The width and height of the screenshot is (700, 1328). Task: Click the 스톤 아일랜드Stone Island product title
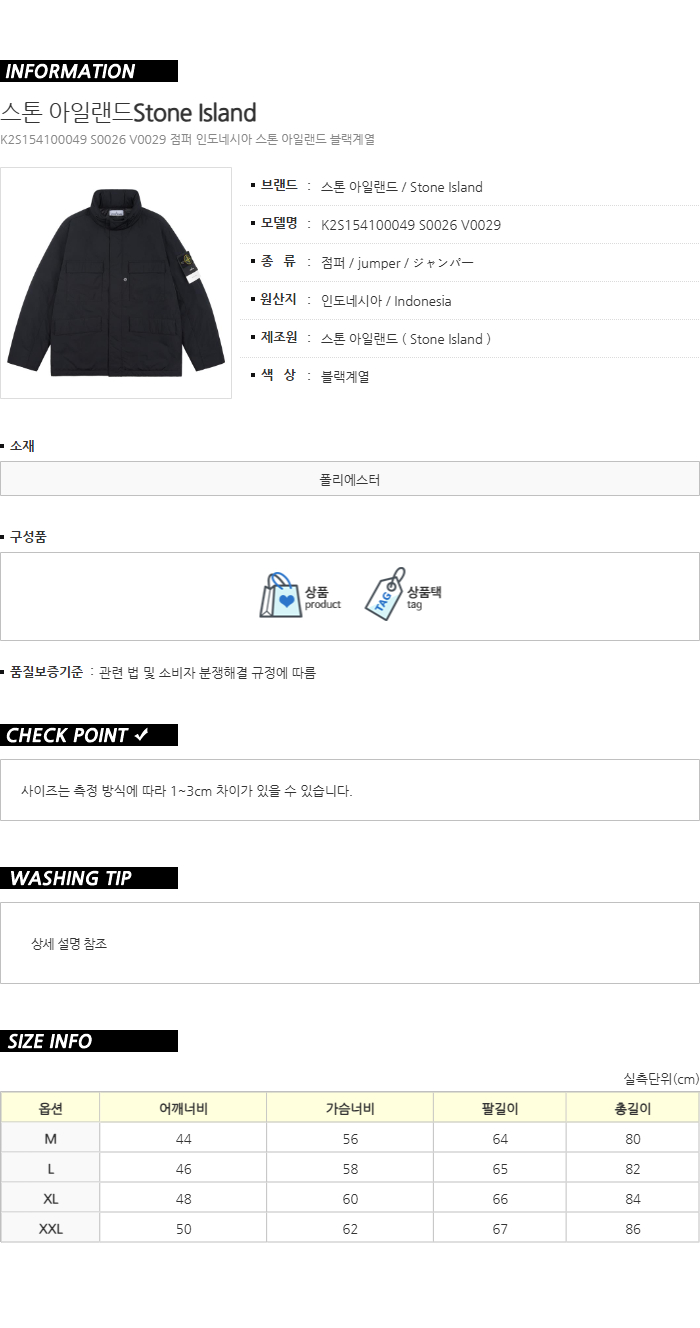128,112
